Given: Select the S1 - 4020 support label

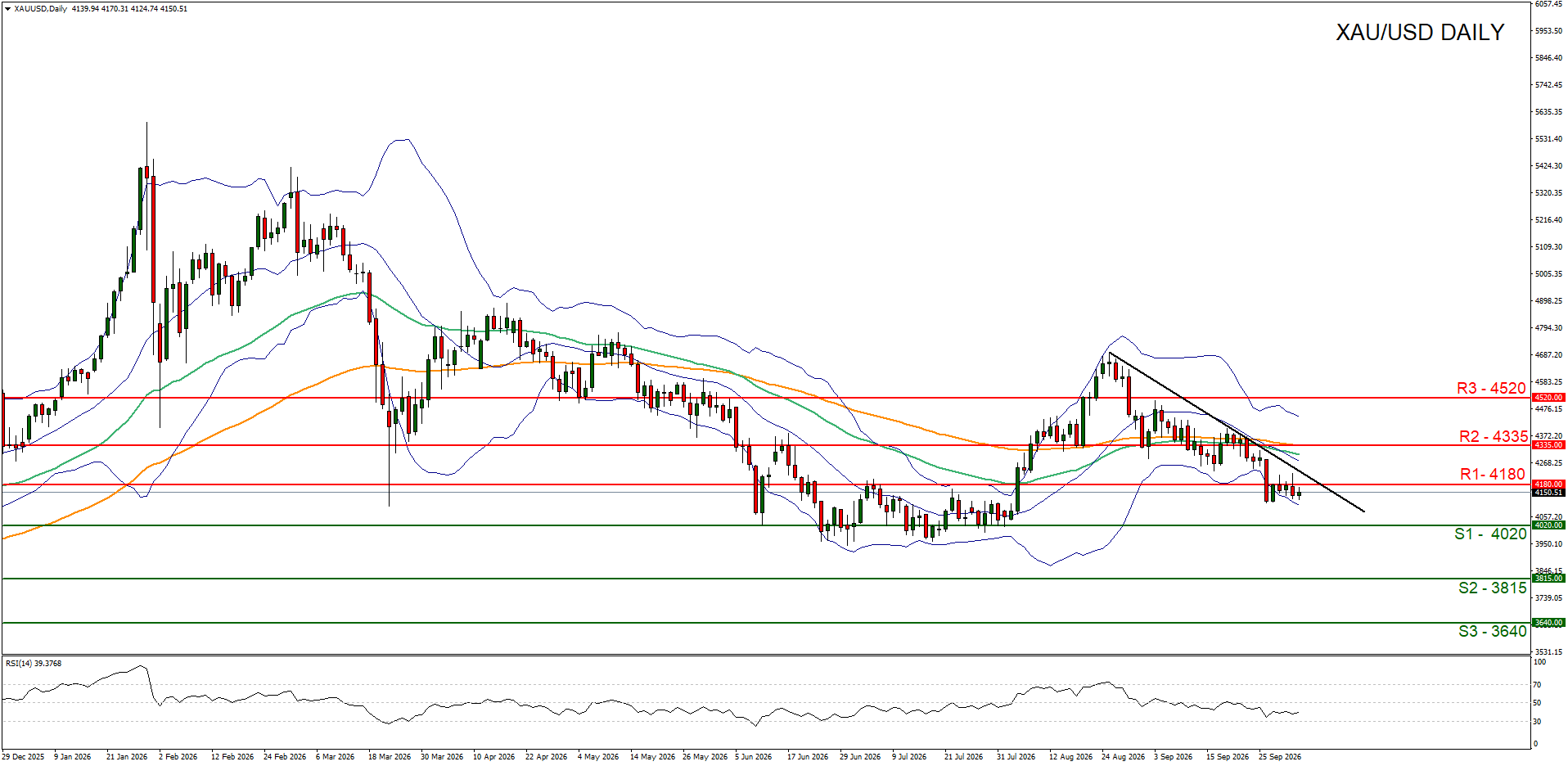Looking at the screenshot, I should pyautogui.click(x=1490, y=534).
